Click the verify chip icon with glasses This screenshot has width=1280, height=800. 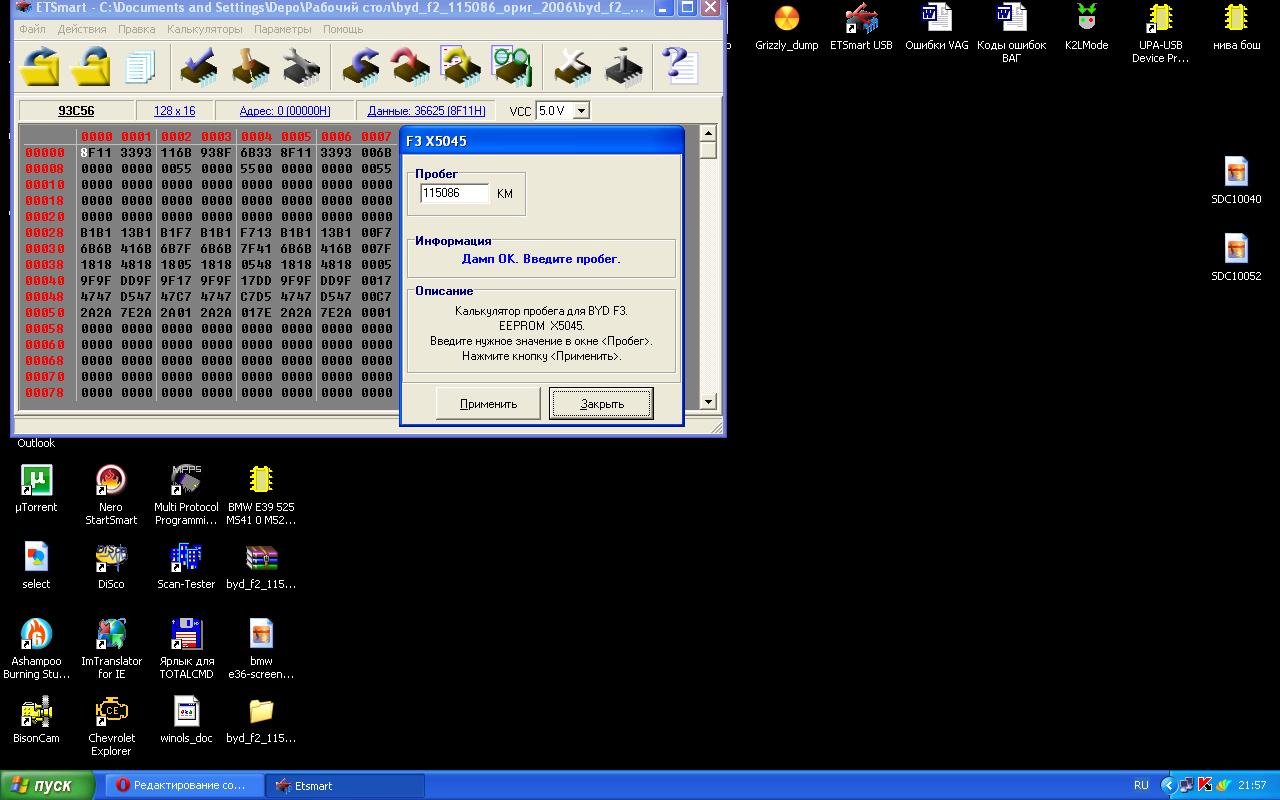(512, 66)
